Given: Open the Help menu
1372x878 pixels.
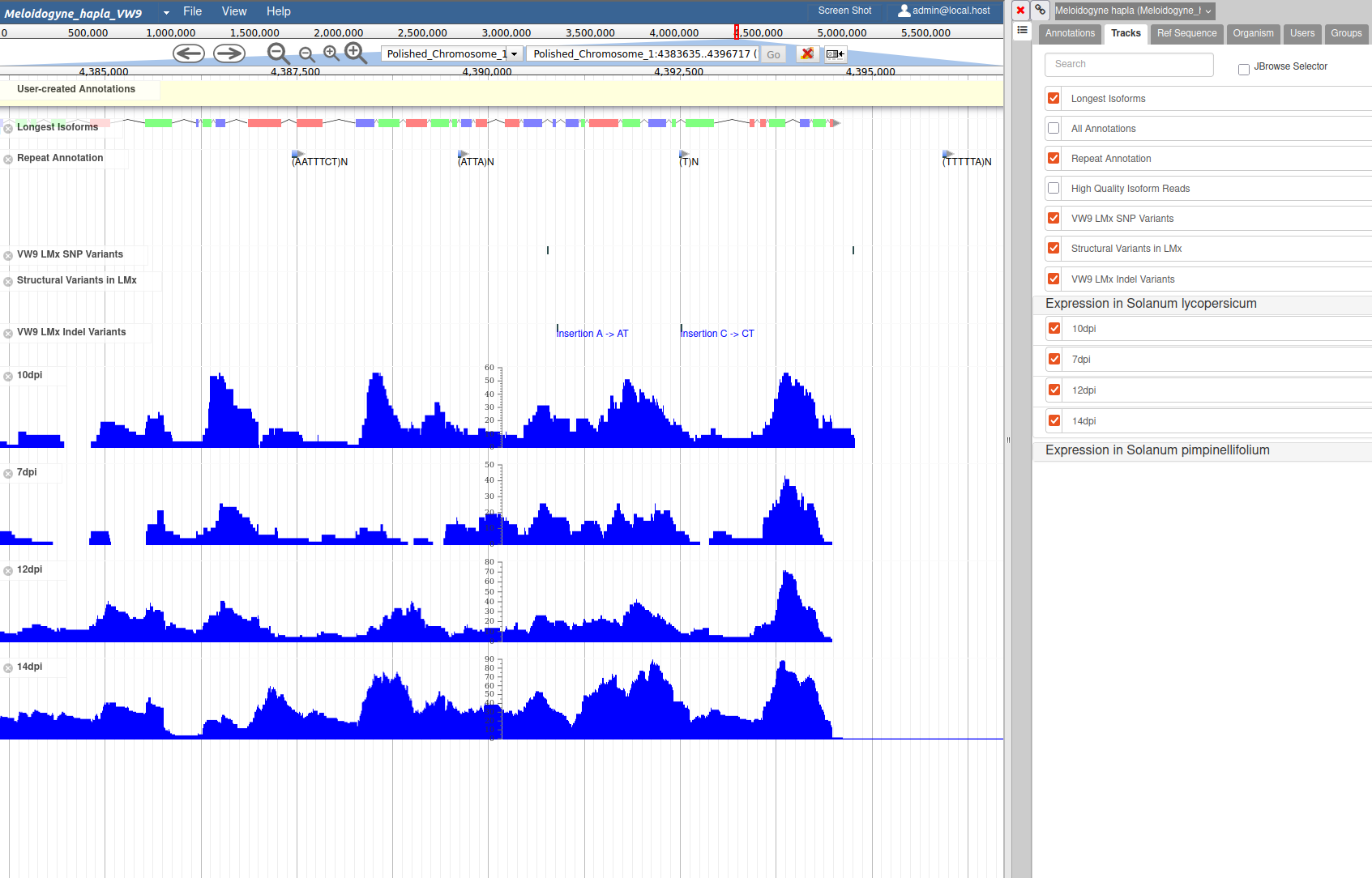Looking at the screenshot, I should tap(279, 11).
